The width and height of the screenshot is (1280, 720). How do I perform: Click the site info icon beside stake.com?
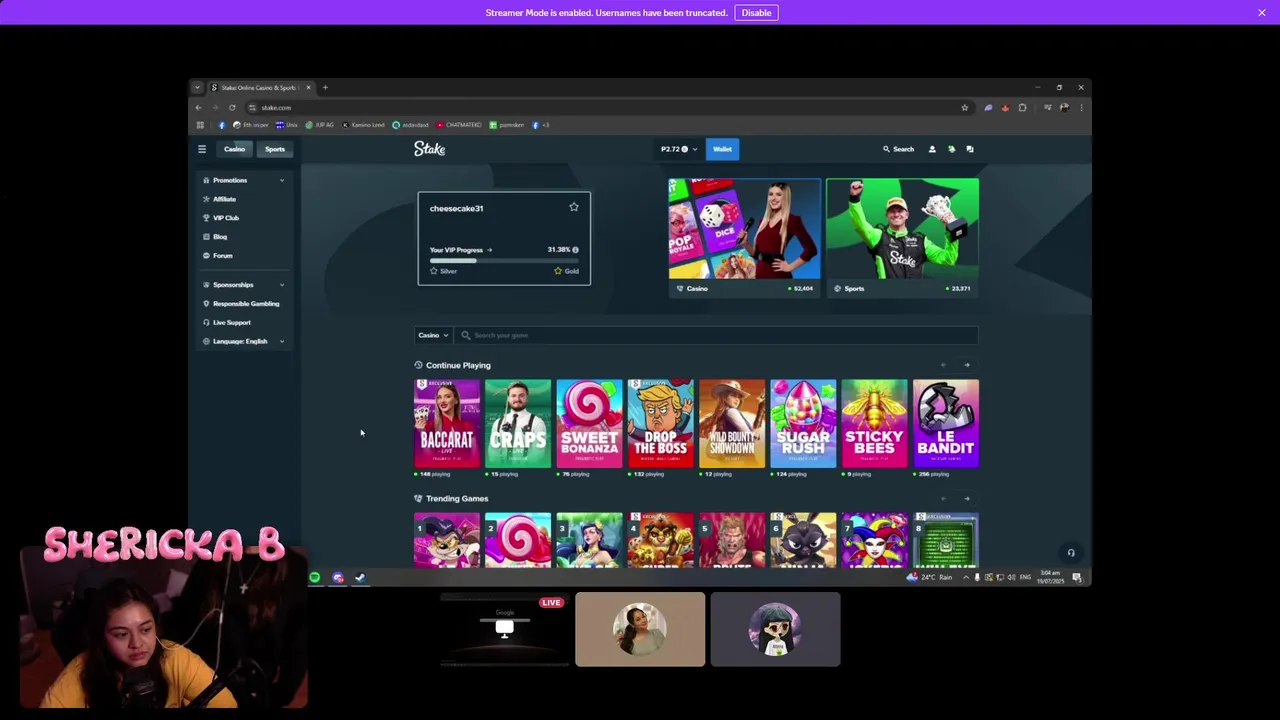pyautogui.click(x=252, y=107)
